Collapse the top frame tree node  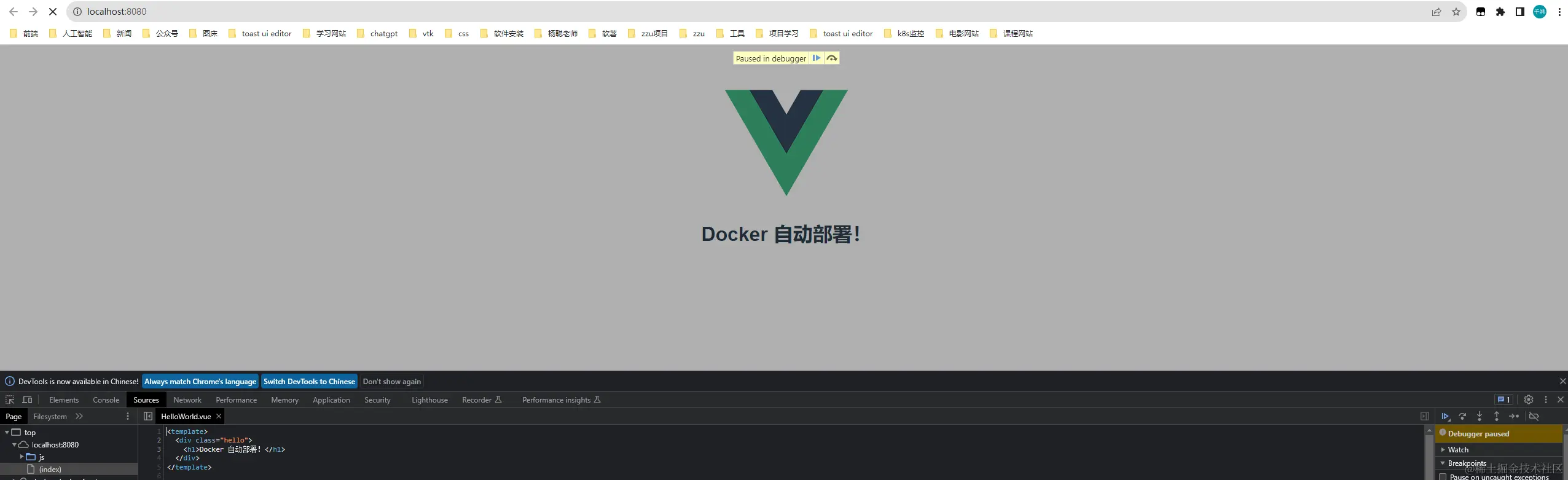point(7,432)
